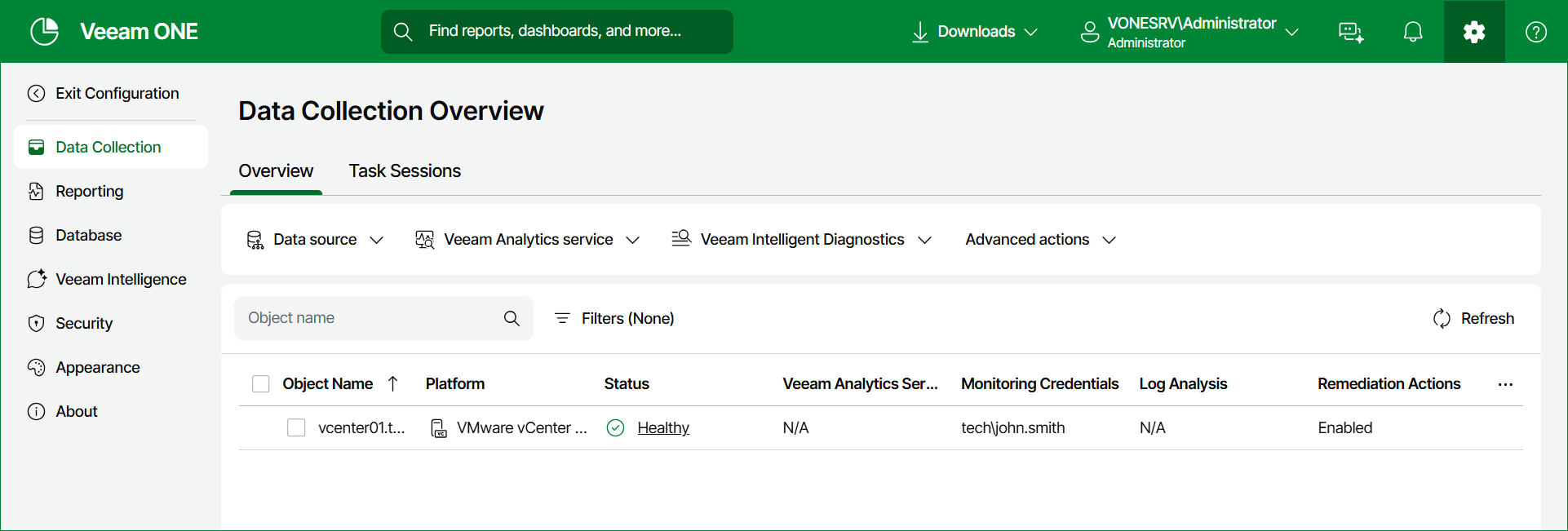Click the tech\john.smith credentials cell
1568x531 pixels.
1012,427
